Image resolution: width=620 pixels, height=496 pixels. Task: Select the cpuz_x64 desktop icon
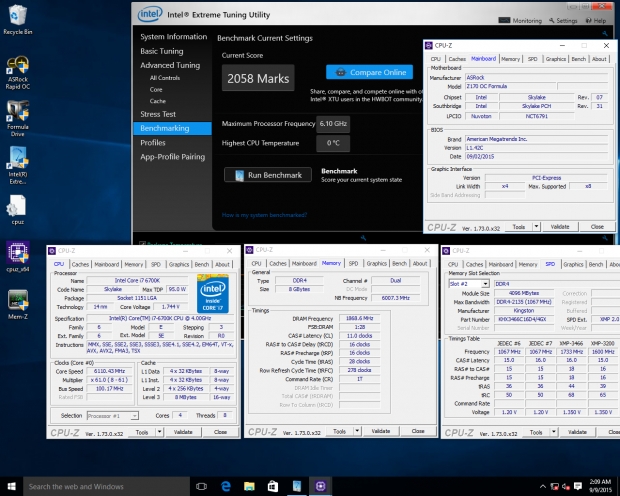pos(18,257)
